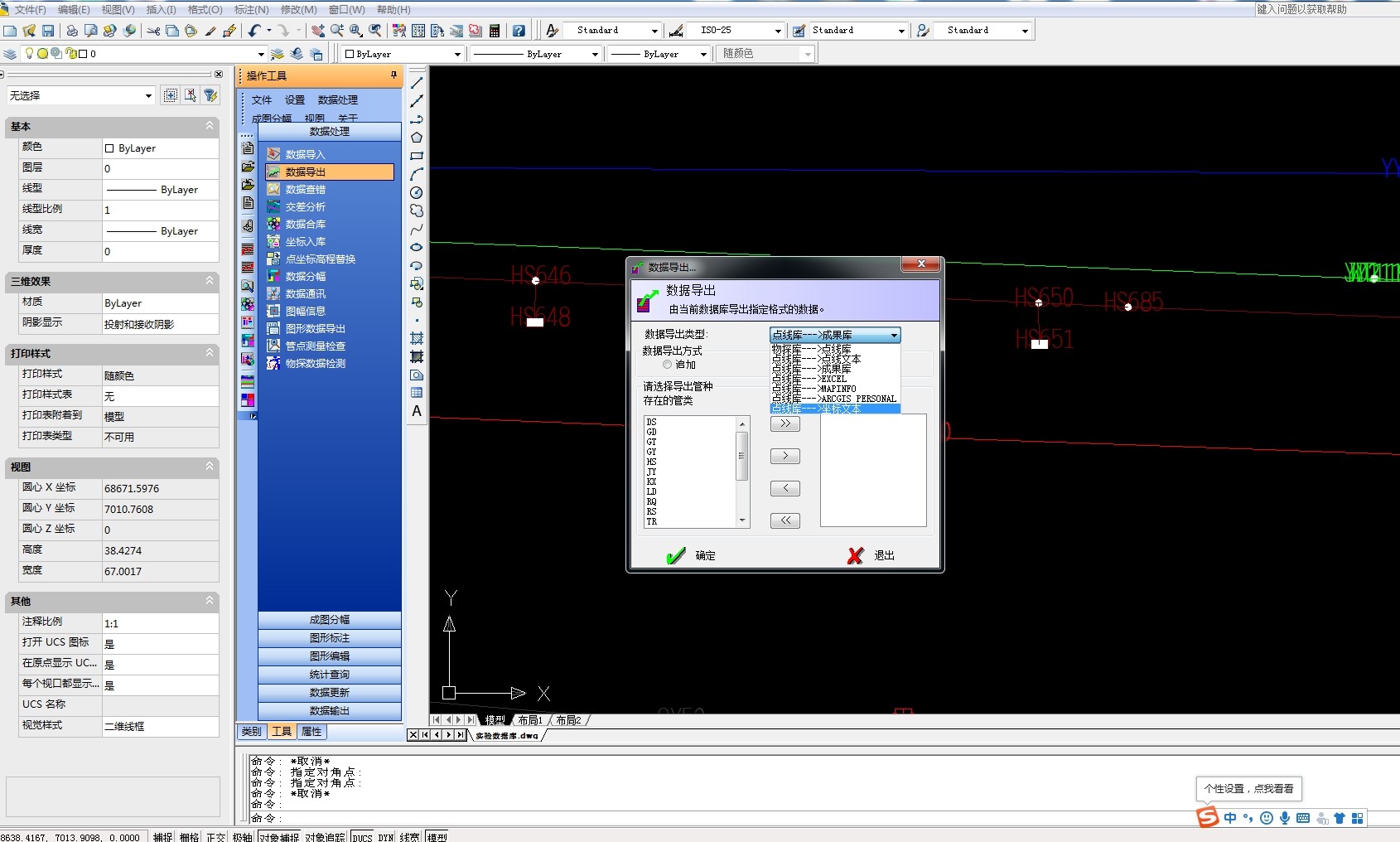
Task: Select the text tool letter A icon
Action: point(417,411)
